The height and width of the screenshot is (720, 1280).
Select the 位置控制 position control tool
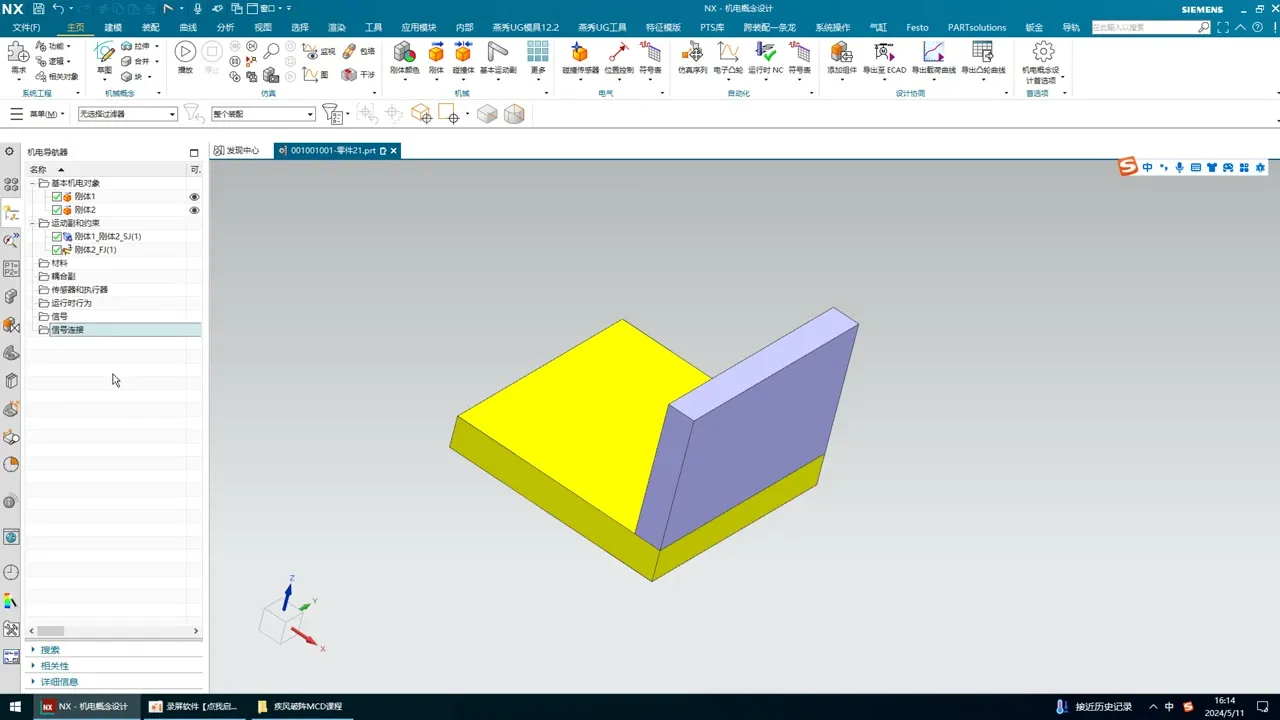click(x=618, y=55)
